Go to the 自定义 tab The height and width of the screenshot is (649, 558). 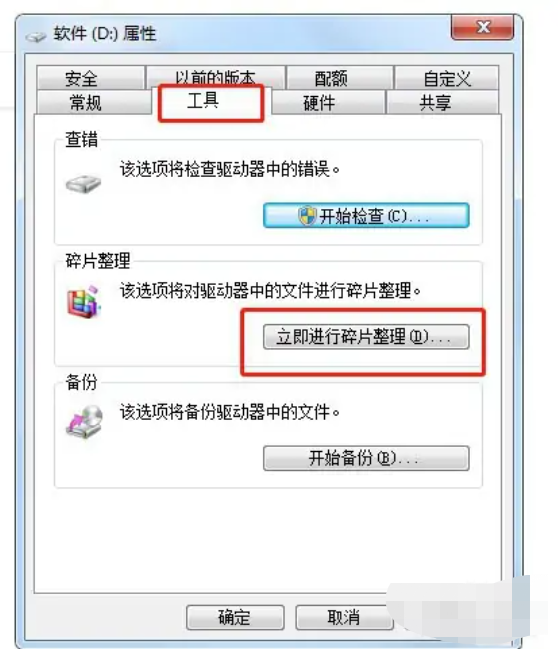[x=447, y=78]
